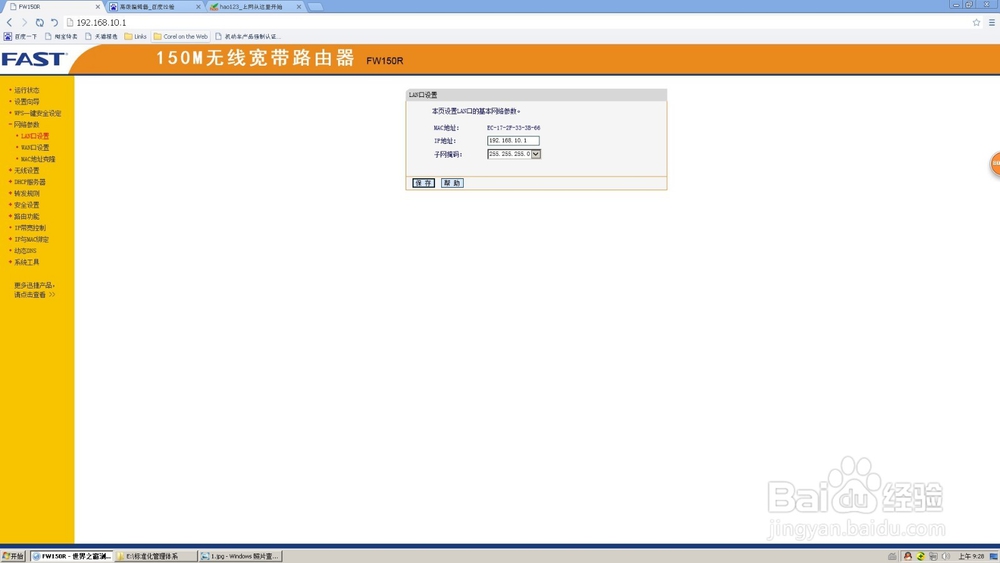This screenshot has width=1000, height=563.
Task: Click the 更多迅捷产品 link in the sidebar
Action: coord(34,289)
